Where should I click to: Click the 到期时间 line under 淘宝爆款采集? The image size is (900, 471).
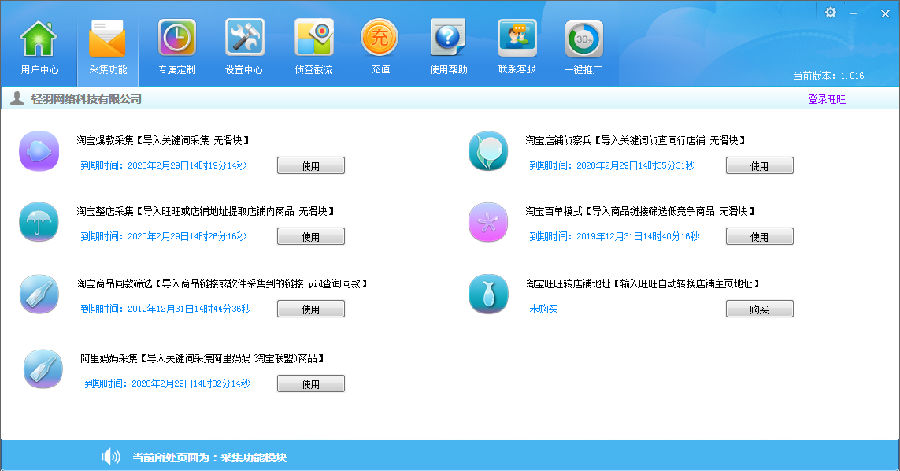(164, 166)
